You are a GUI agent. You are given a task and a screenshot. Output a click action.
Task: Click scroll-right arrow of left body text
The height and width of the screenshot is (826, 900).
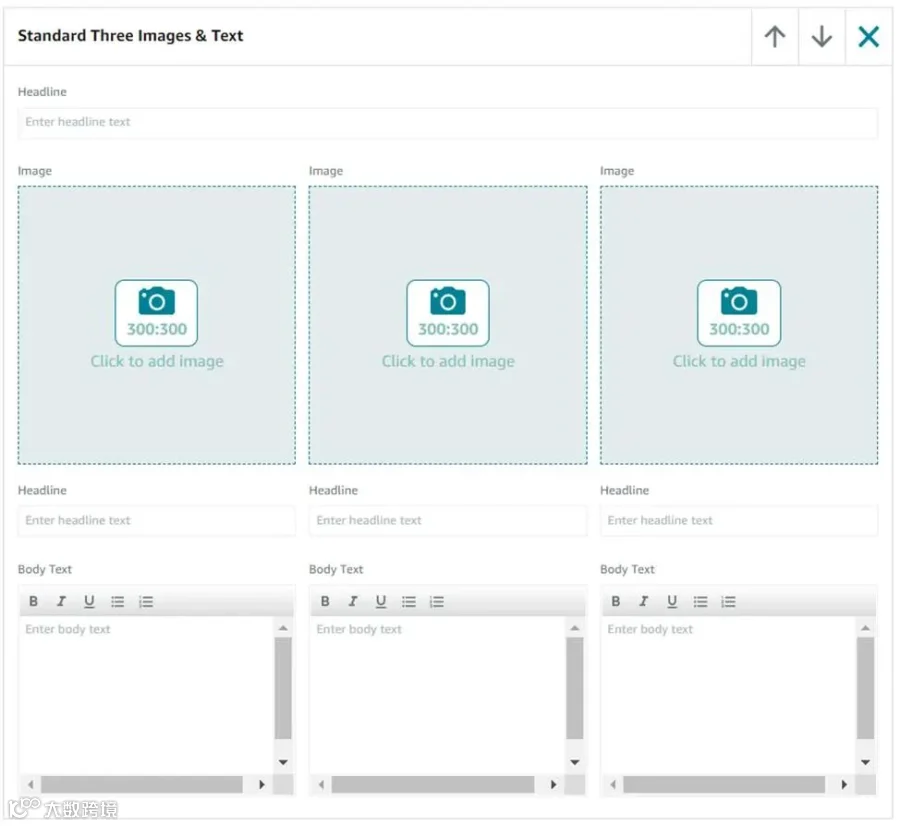[262, 785]
